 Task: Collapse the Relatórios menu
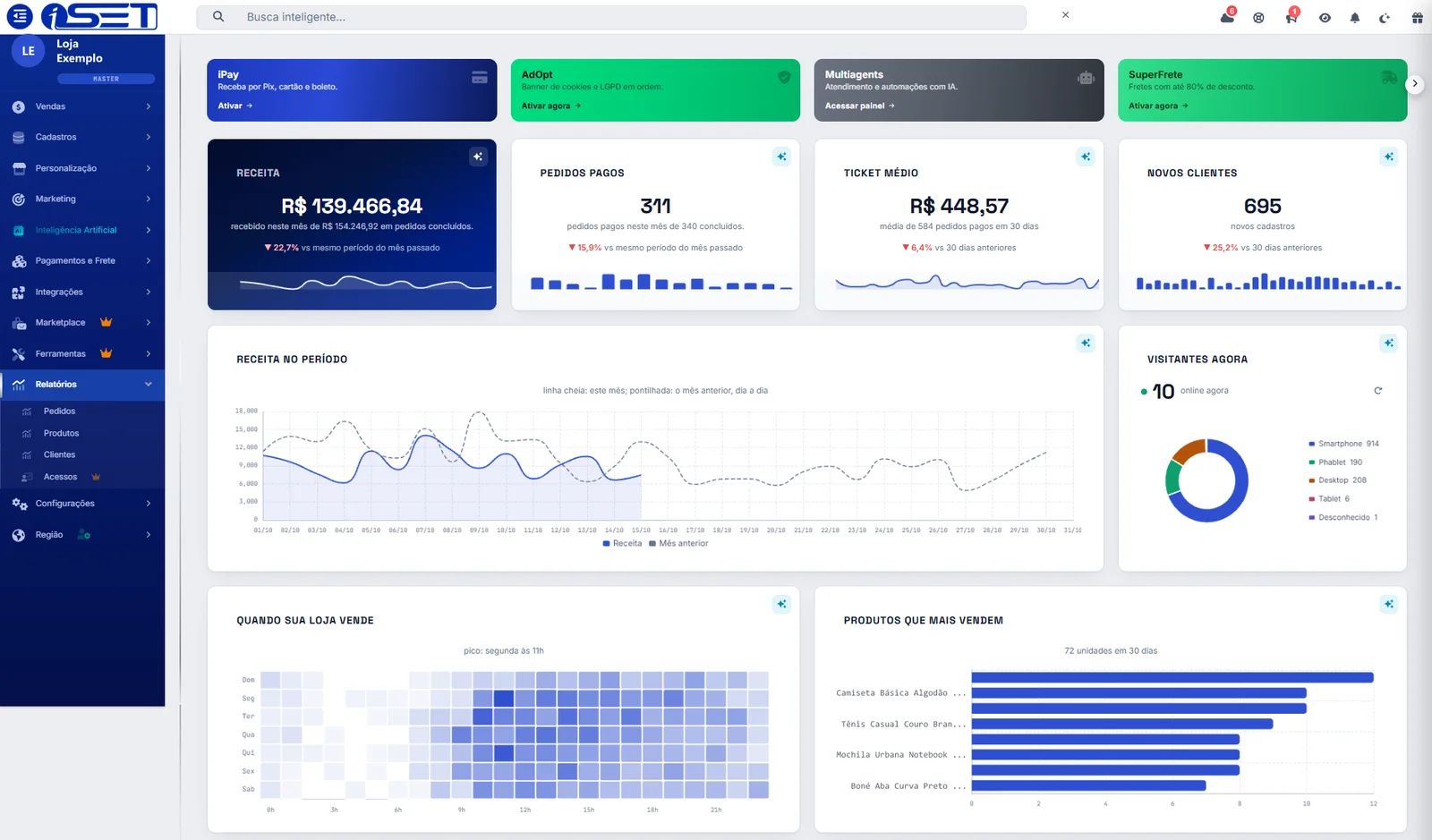click(82, 385)
